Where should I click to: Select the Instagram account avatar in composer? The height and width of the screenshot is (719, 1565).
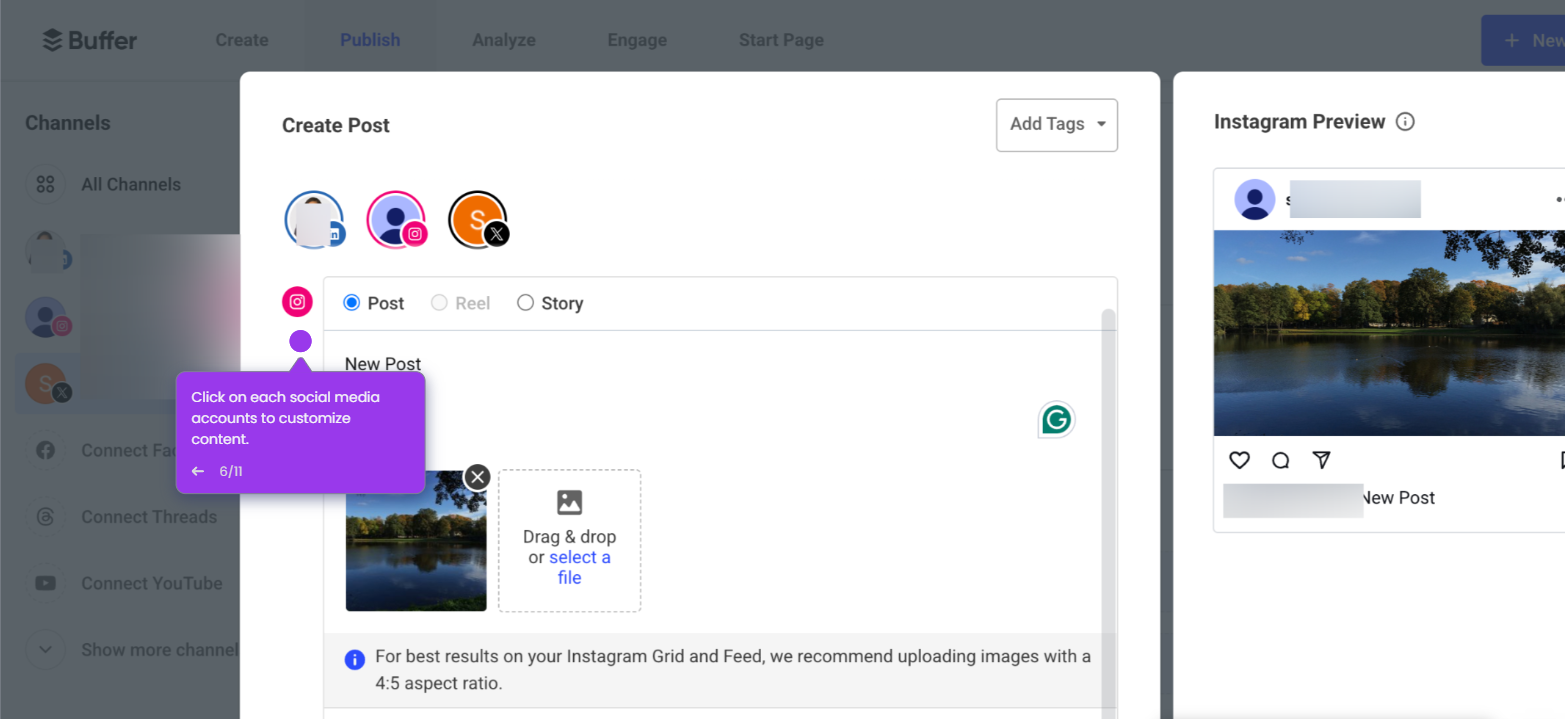[x=396, y=220]
